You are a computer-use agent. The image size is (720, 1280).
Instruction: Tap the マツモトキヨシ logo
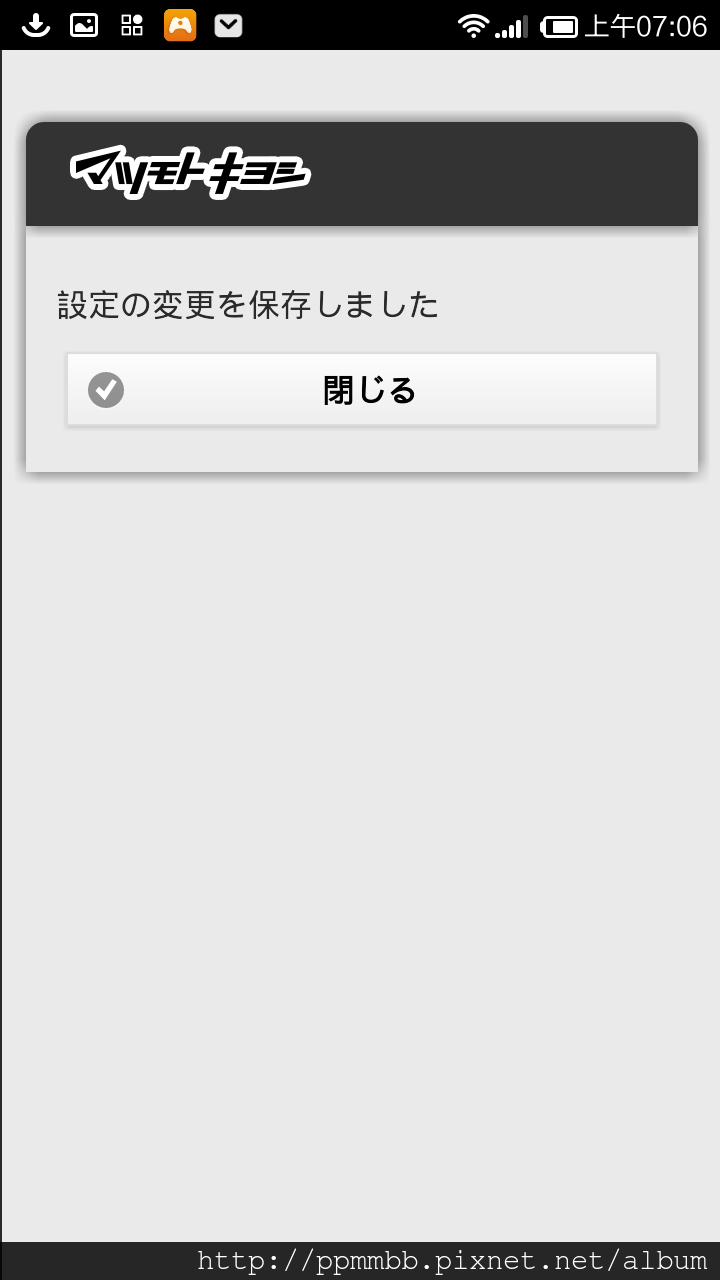190,174
